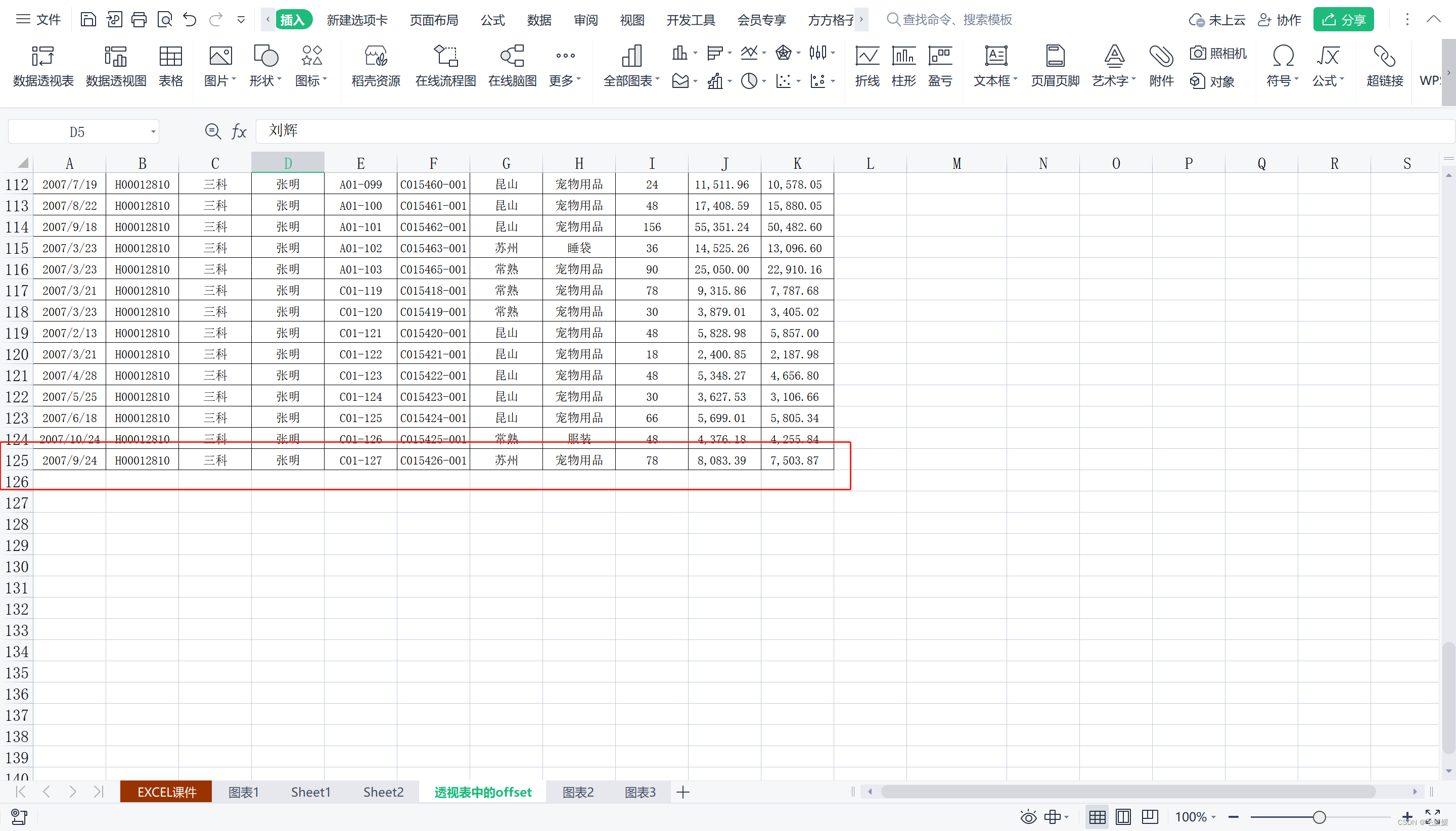Insert a win/loss sparkline (盈亏)
The height and width of the screenshot is (831, 1456).
click(940, 66)
